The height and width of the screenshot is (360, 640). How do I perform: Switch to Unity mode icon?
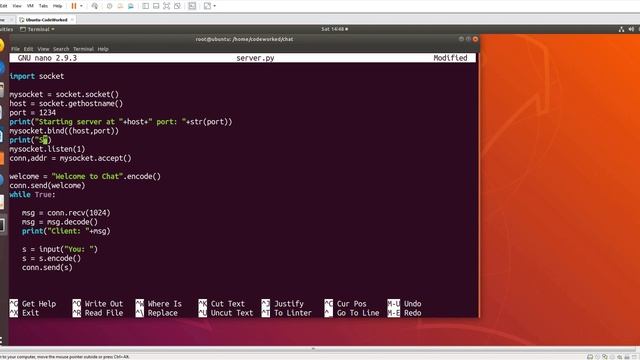click(177, 6)
